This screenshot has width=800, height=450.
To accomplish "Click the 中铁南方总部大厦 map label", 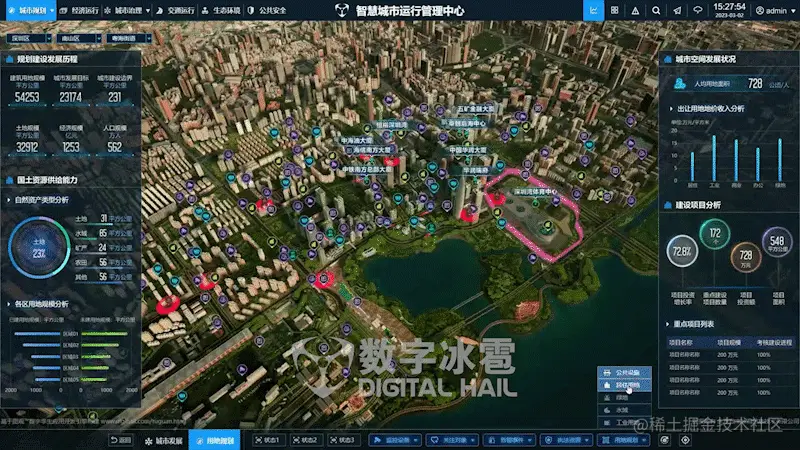I will click(x=367, y=169).
